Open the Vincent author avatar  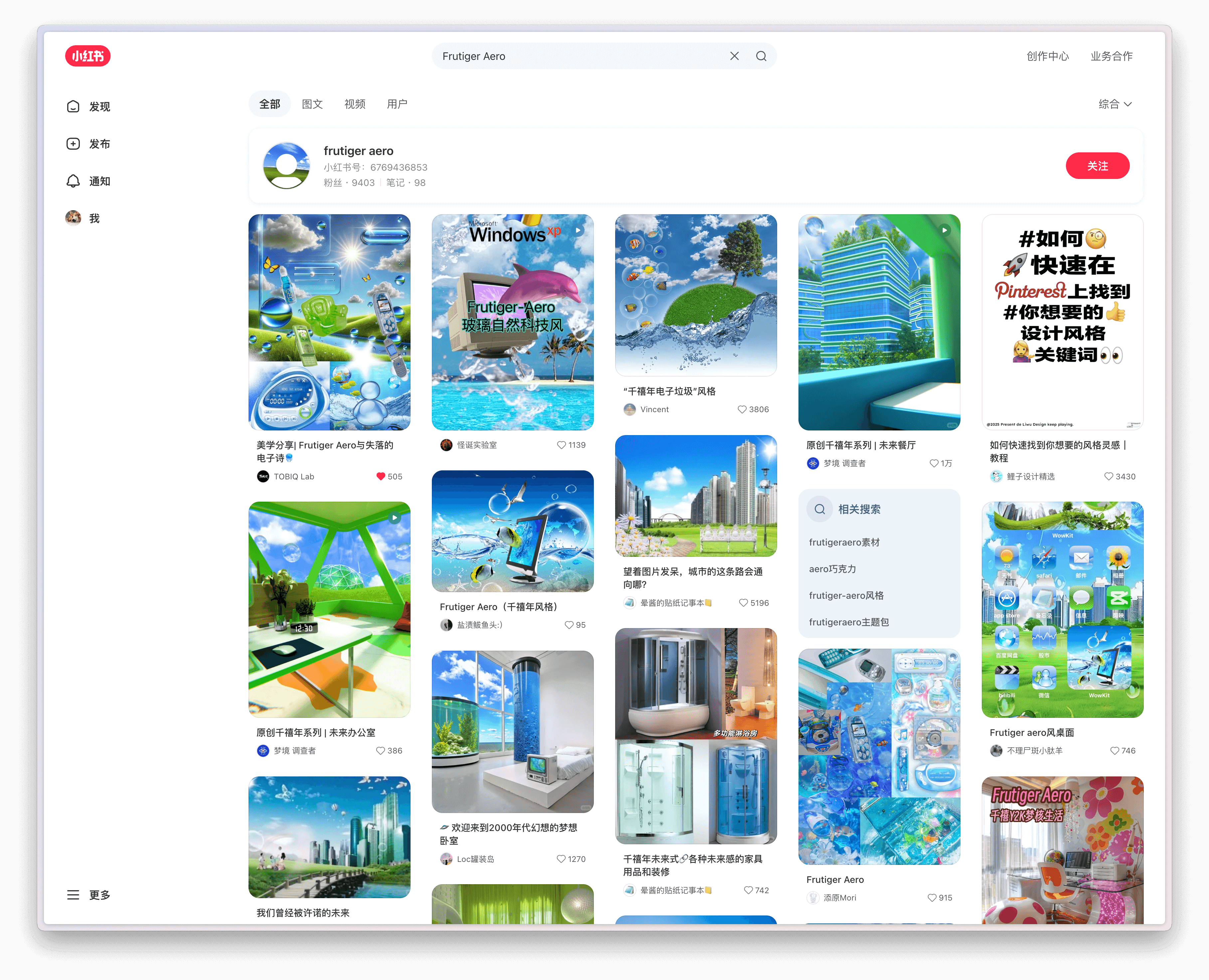630,409
